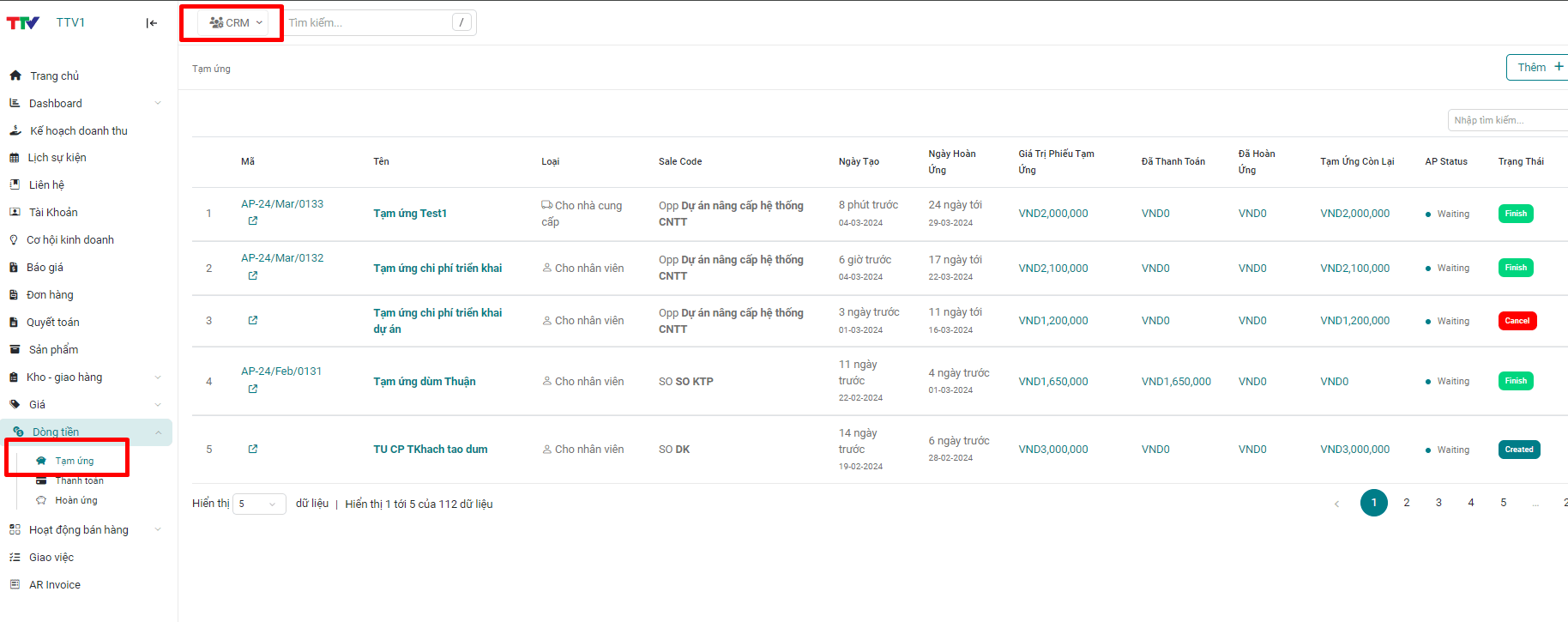Image resolution: width=1568 pixels, height=622 pixels.
Task: Change the rows-per-page dropdown showing 5
Action: pos(259,504)
